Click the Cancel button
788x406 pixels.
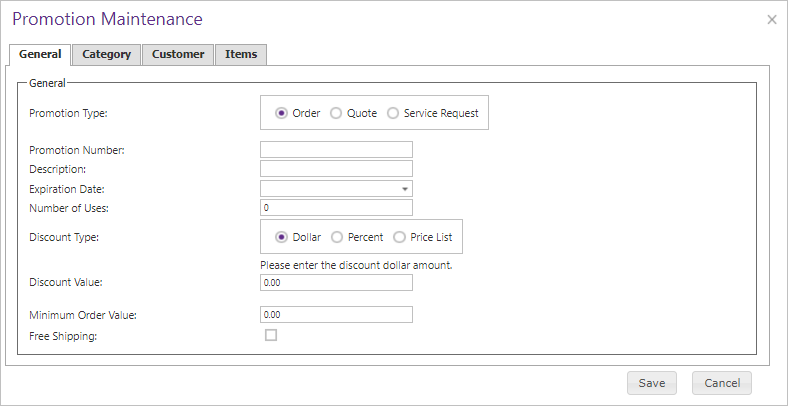721,383
